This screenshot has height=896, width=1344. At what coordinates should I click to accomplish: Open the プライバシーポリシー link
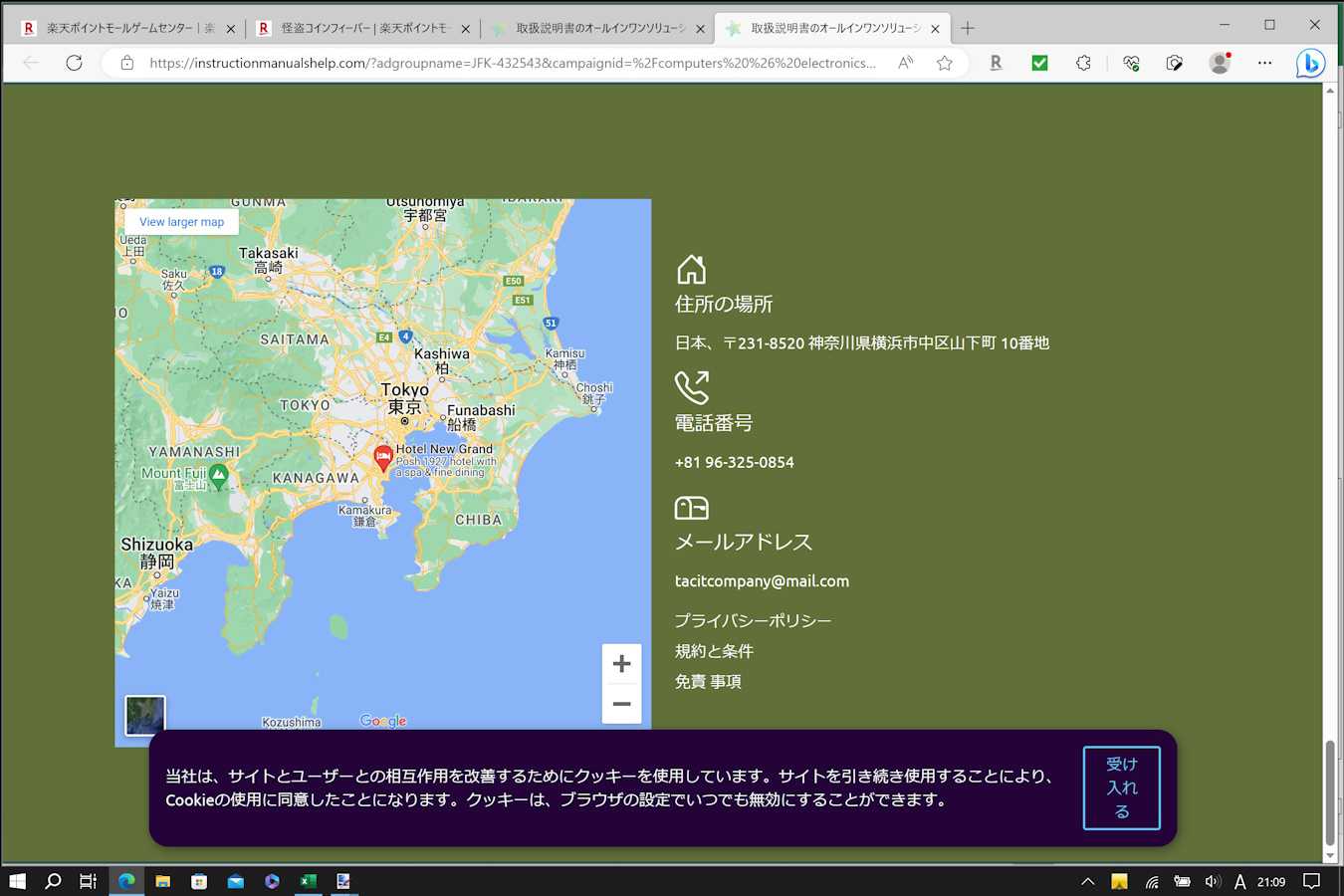pos(753,620)
